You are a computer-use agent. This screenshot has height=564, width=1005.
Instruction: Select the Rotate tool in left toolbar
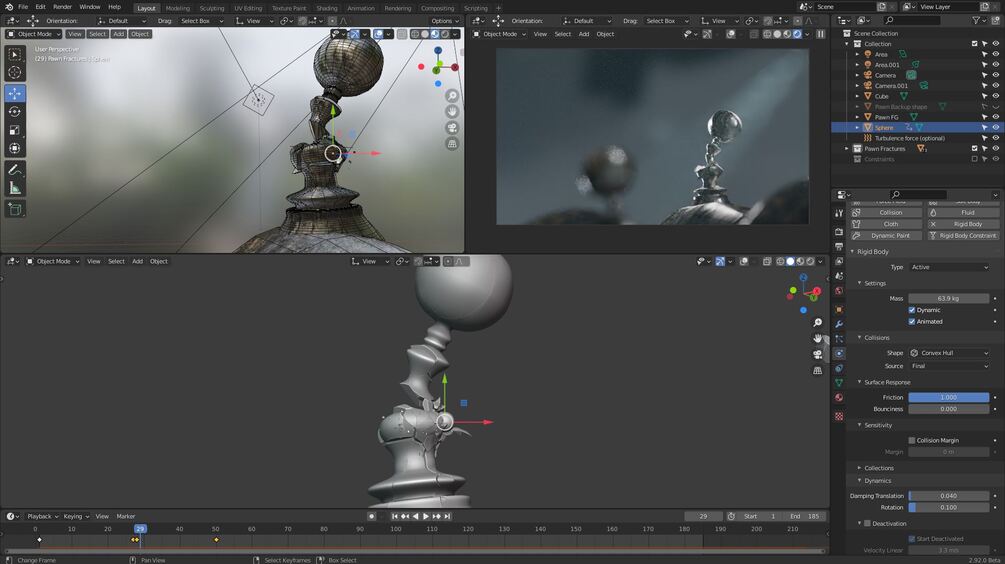[15, 112]
